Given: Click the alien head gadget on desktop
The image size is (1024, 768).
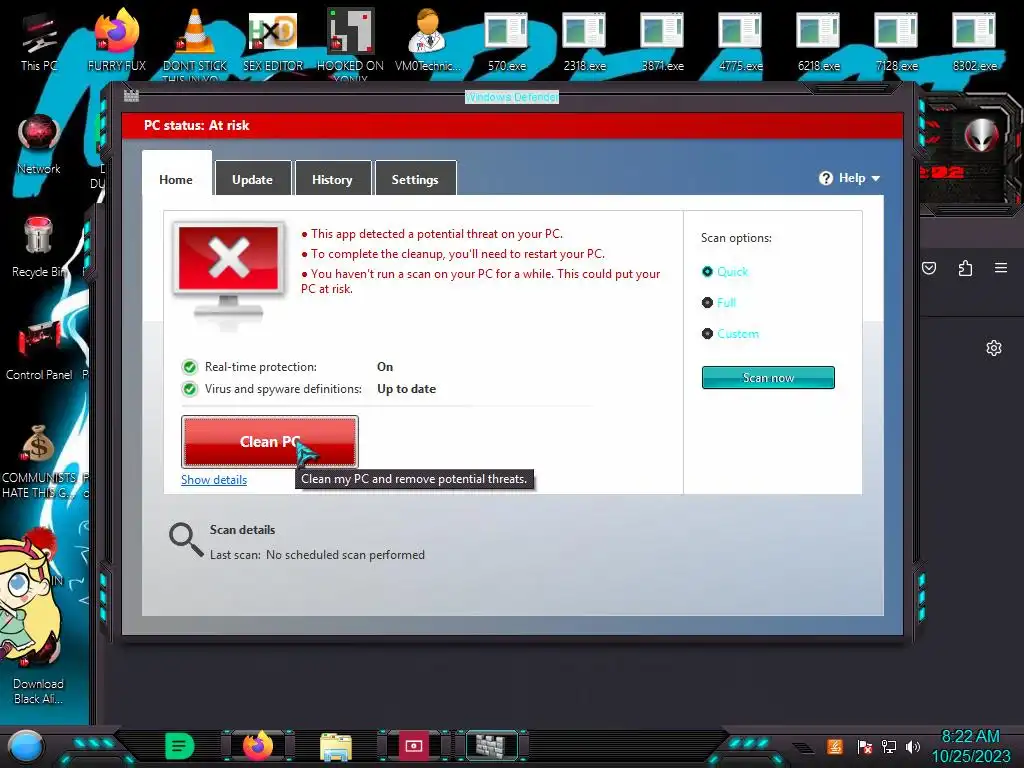Looking at the screenshot, I should pos(981,136).
